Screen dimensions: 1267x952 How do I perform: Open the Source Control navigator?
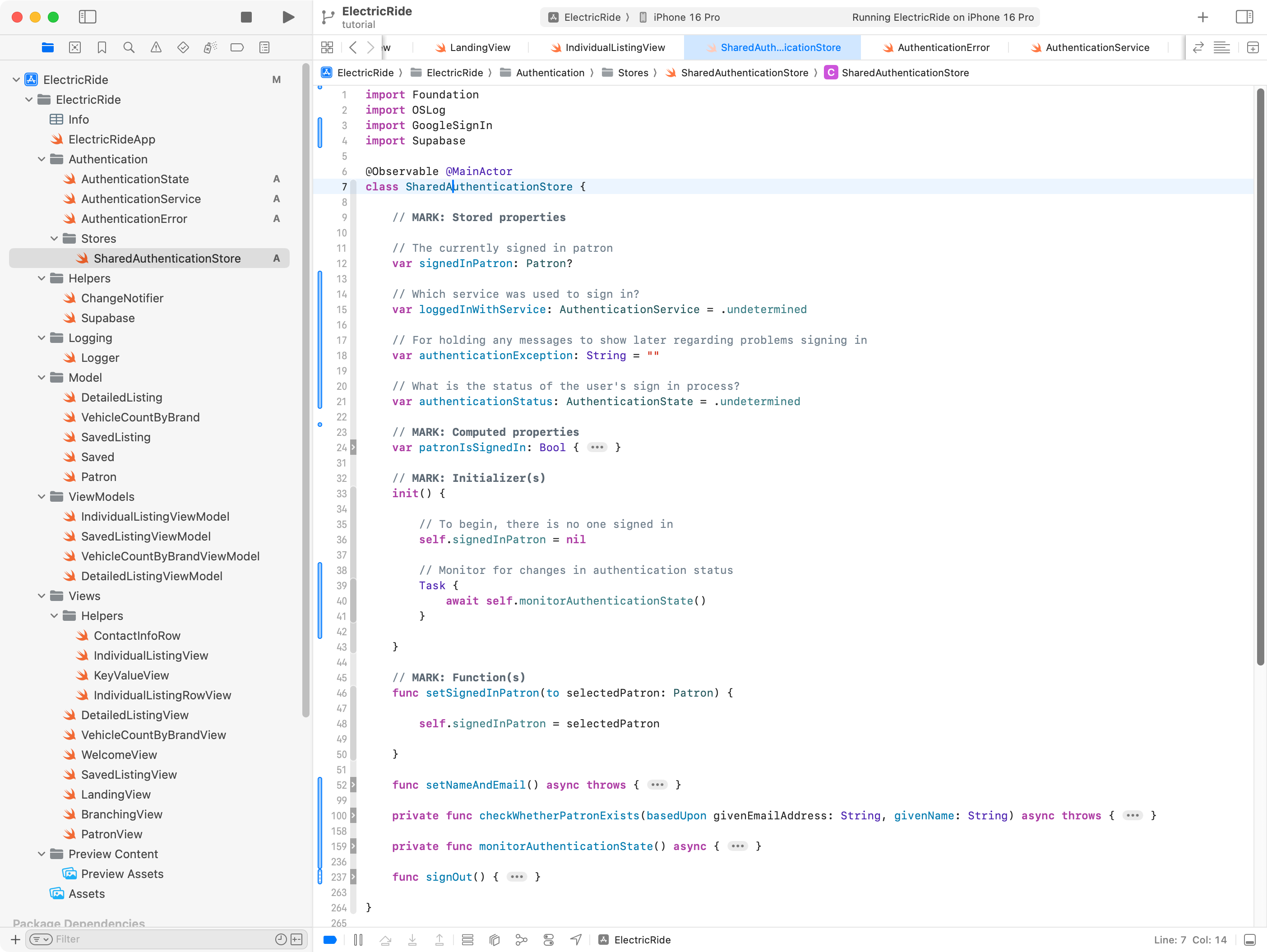[x=75, y=47]
